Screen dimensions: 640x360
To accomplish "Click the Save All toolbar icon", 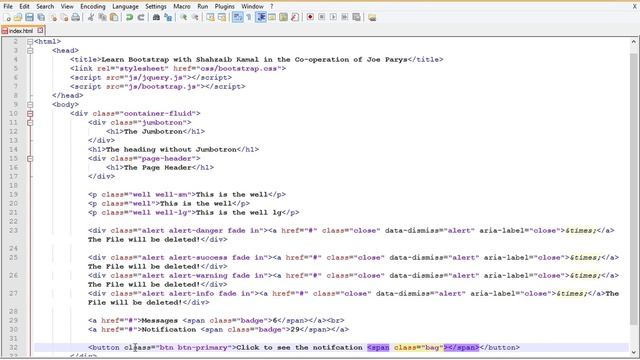I will tap(41, 17).
